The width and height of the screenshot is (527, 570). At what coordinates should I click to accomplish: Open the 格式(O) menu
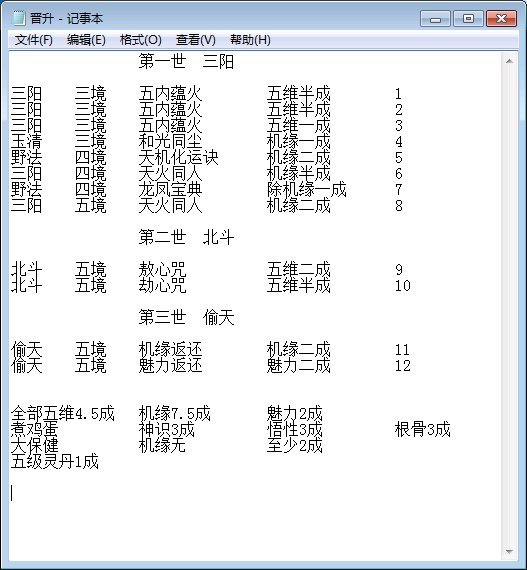point(141,40)
